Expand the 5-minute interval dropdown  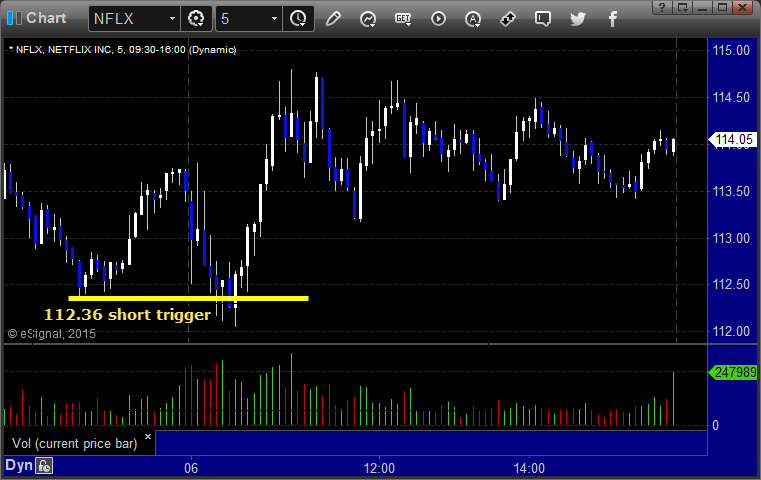[274, 18]
